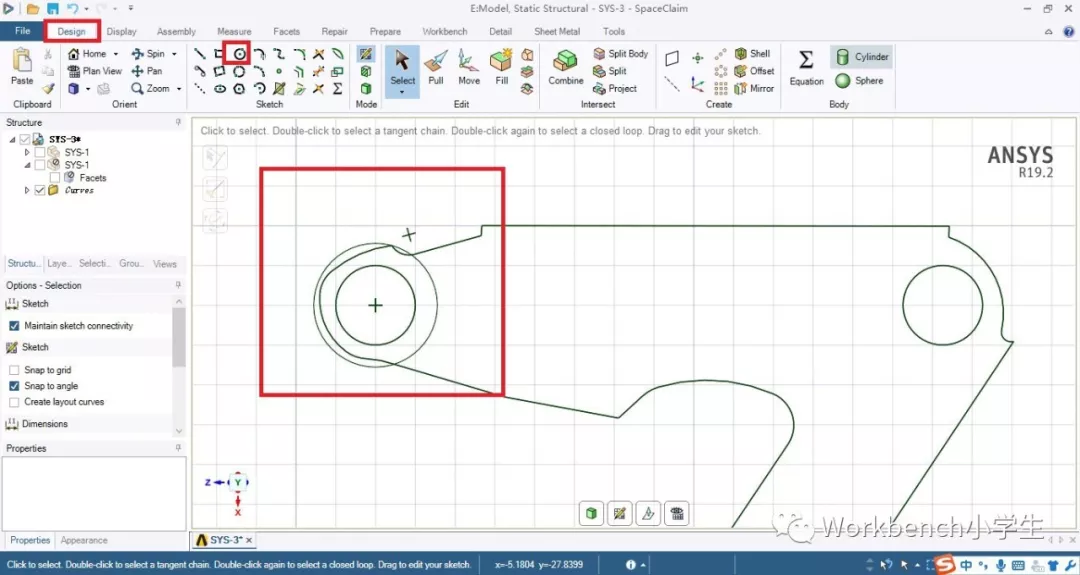Screen dimensions: 1080x575
Task: Open the Display ribbon tab
Action: [x=122, y=32]
